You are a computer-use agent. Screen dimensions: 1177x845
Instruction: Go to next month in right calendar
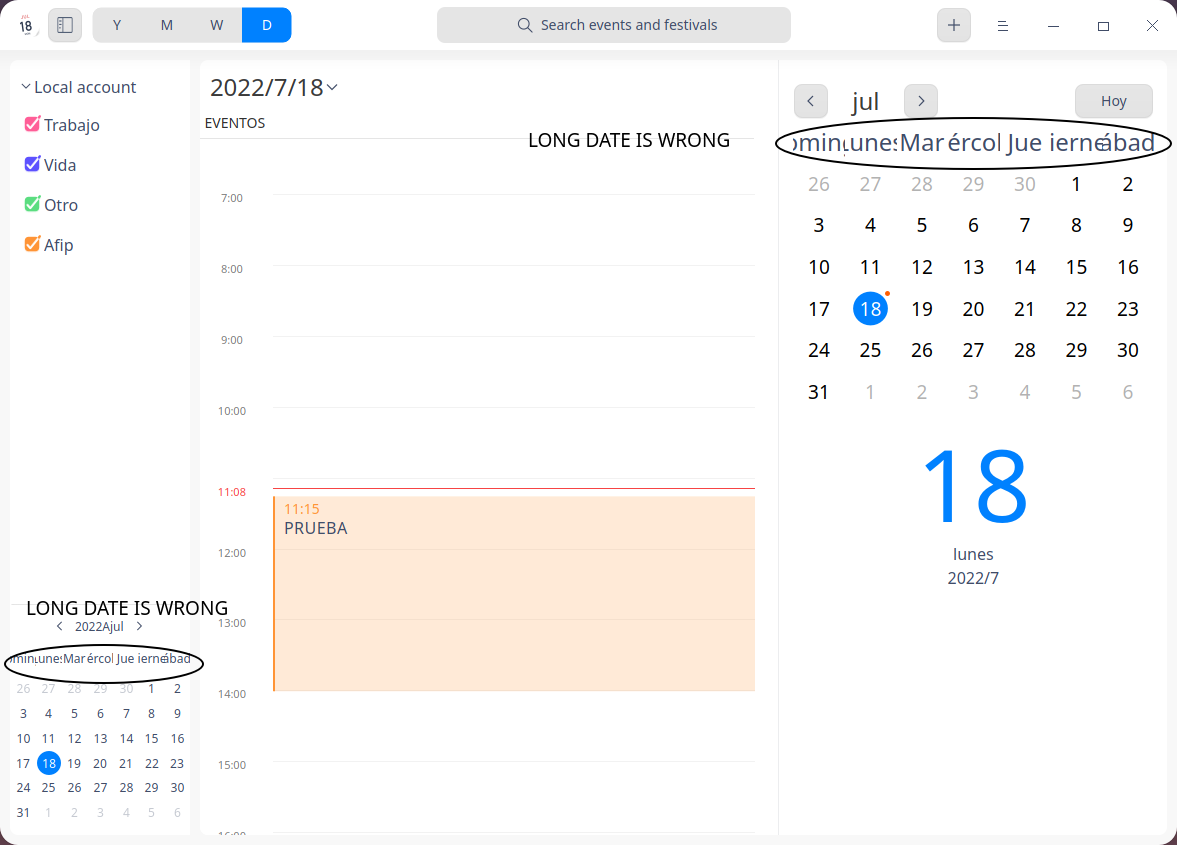point(921,101)
